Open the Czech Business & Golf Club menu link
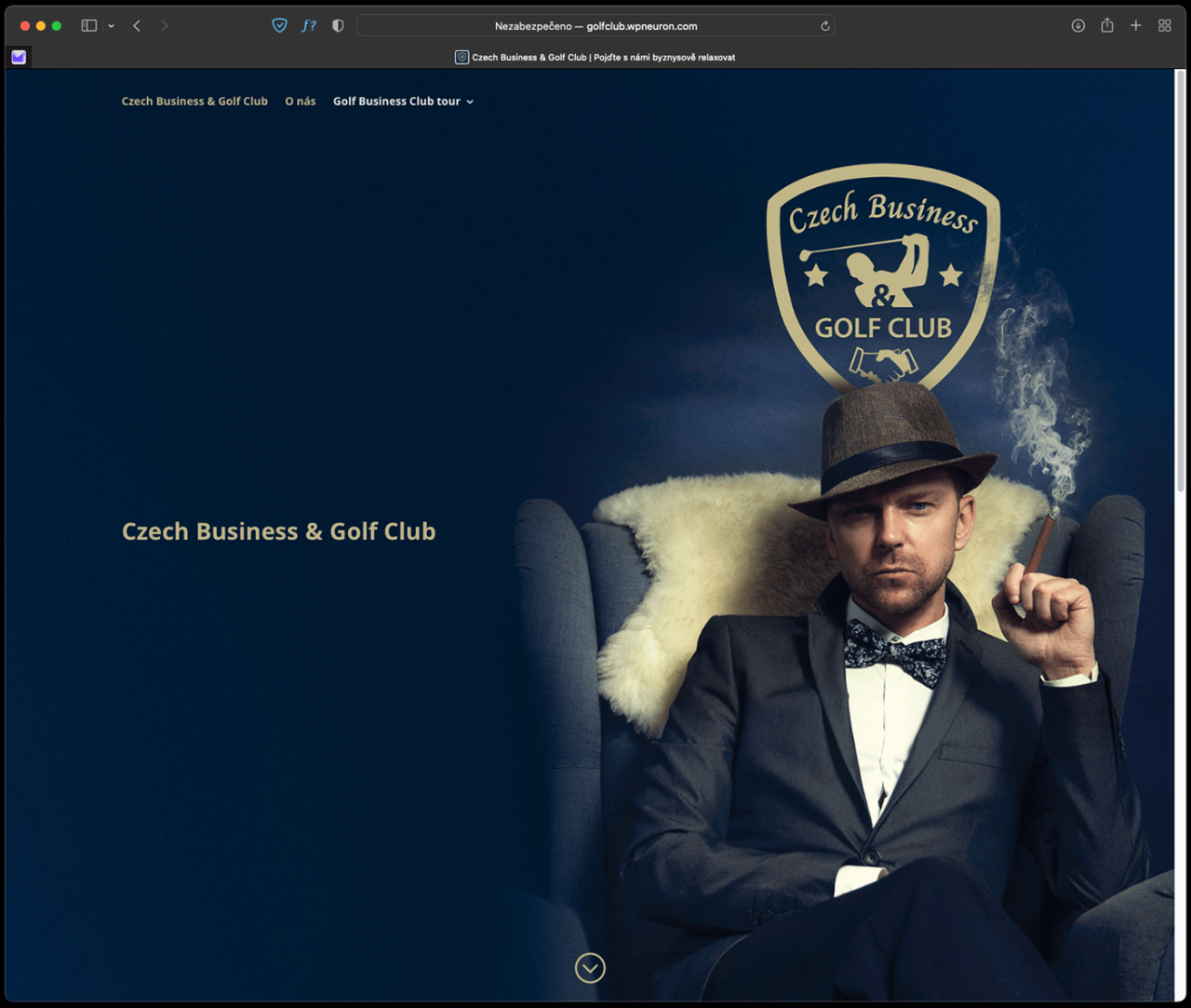Screen dimensions: 1191x1008 click(x=194, y=101)
